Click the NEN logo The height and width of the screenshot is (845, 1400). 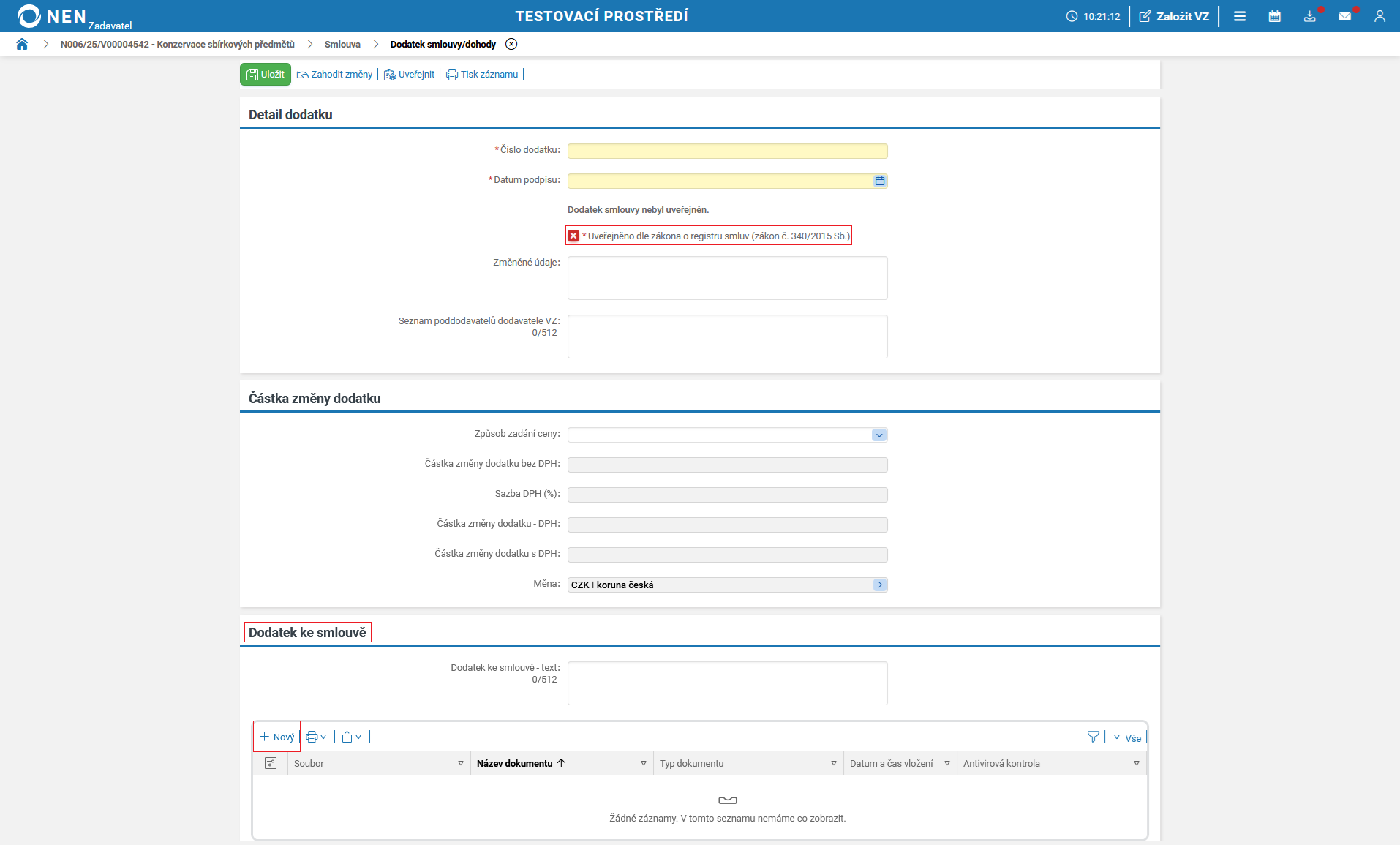coord(51,16)
